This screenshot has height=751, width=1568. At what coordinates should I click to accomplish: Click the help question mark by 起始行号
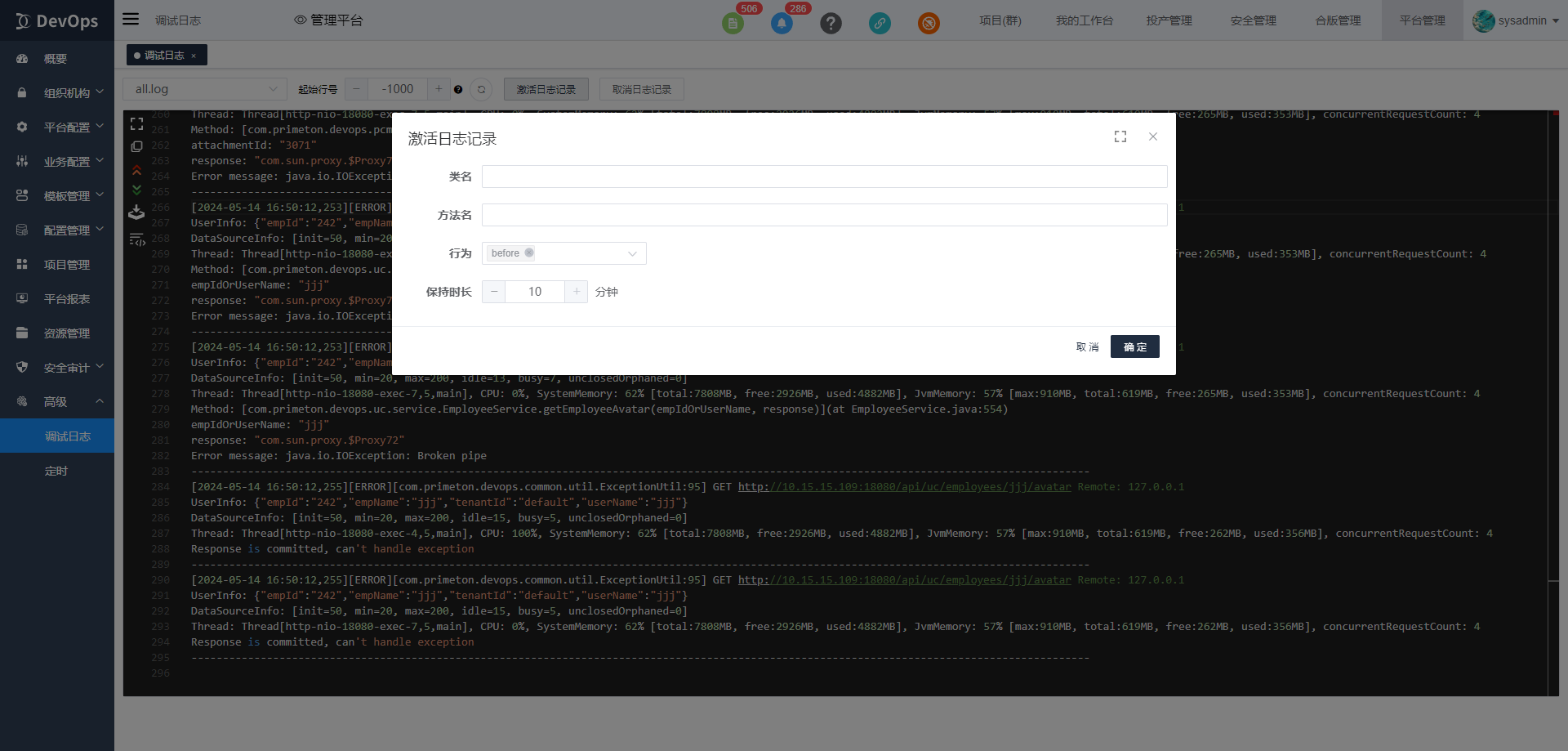click(x=458, y=90)
